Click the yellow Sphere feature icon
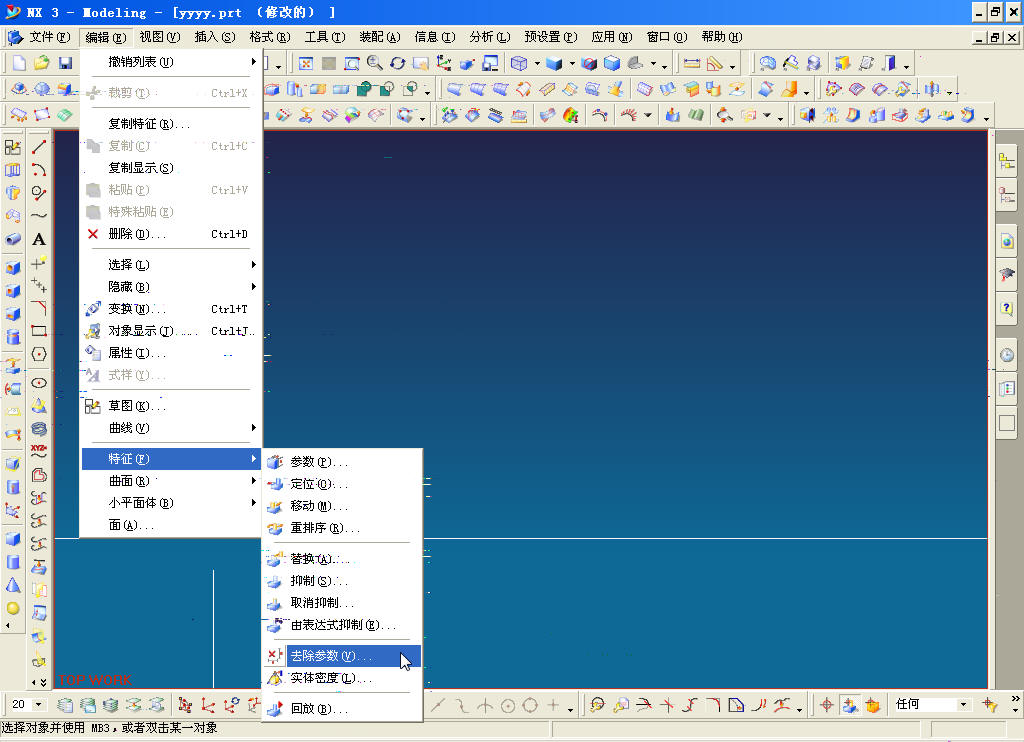Screen dimensions: 1024x742 pyautogui.click(x=12, y=608)
